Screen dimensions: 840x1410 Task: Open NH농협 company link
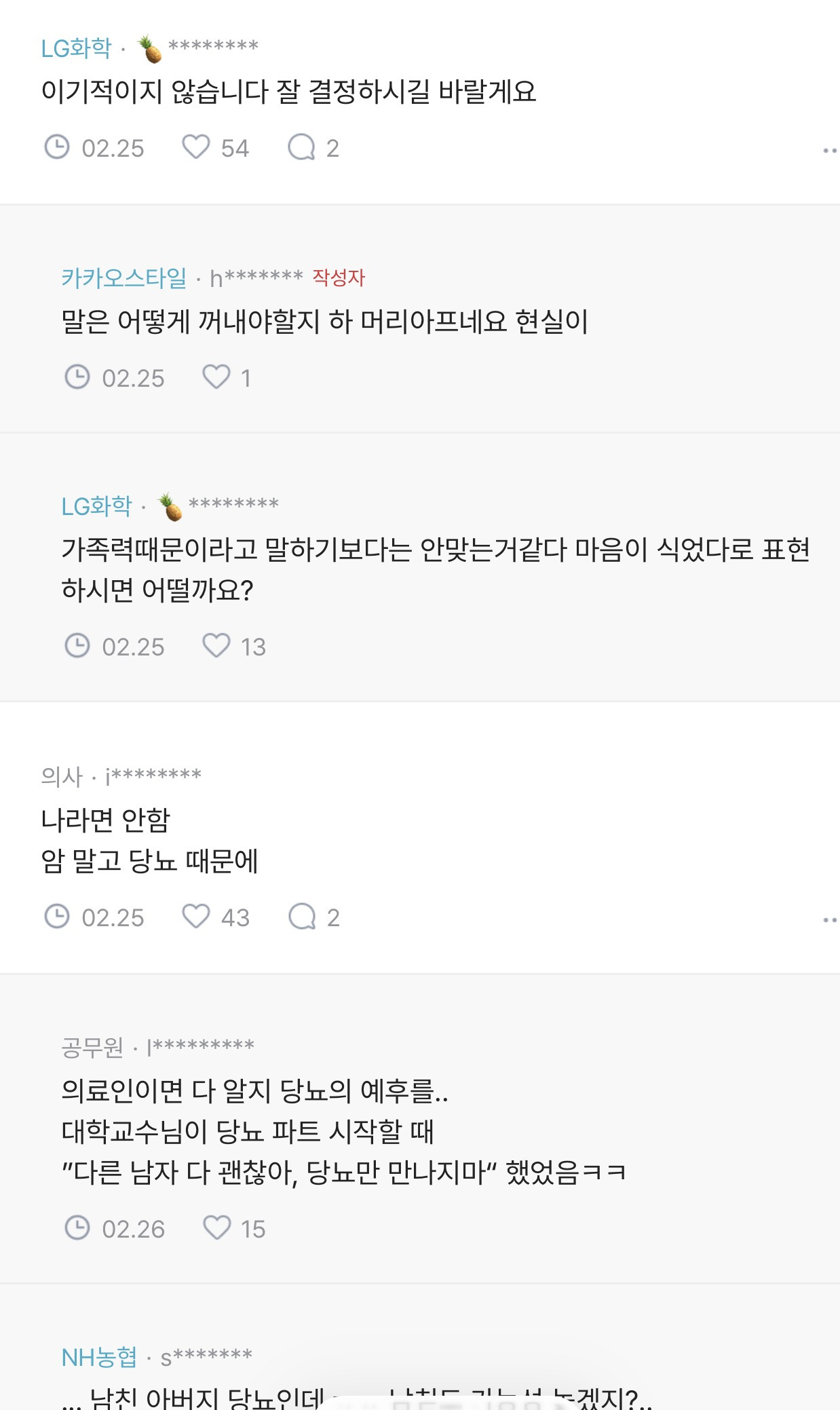[x=99, y=1357]
